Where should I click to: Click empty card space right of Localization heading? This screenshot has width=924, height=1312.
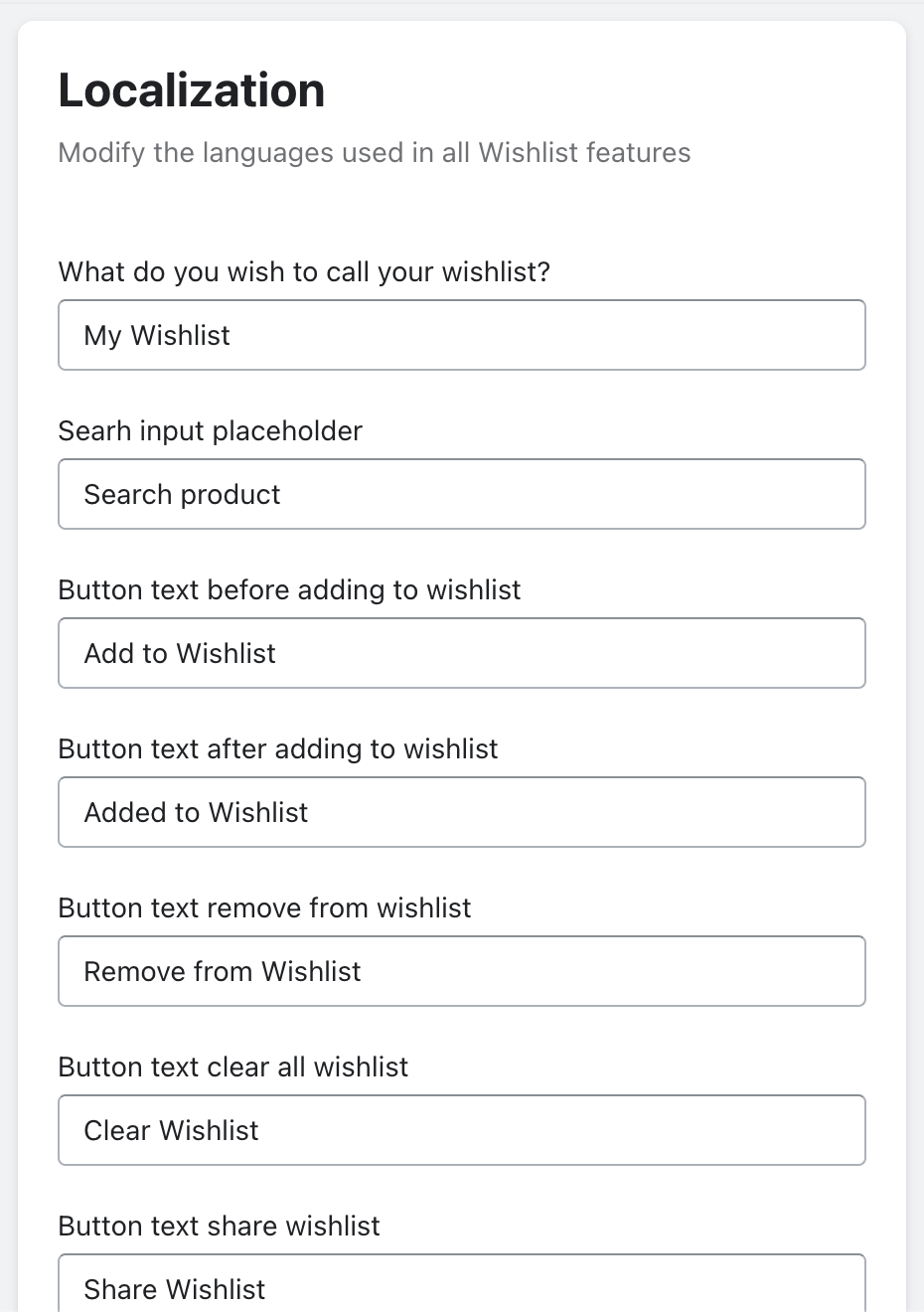616,90
